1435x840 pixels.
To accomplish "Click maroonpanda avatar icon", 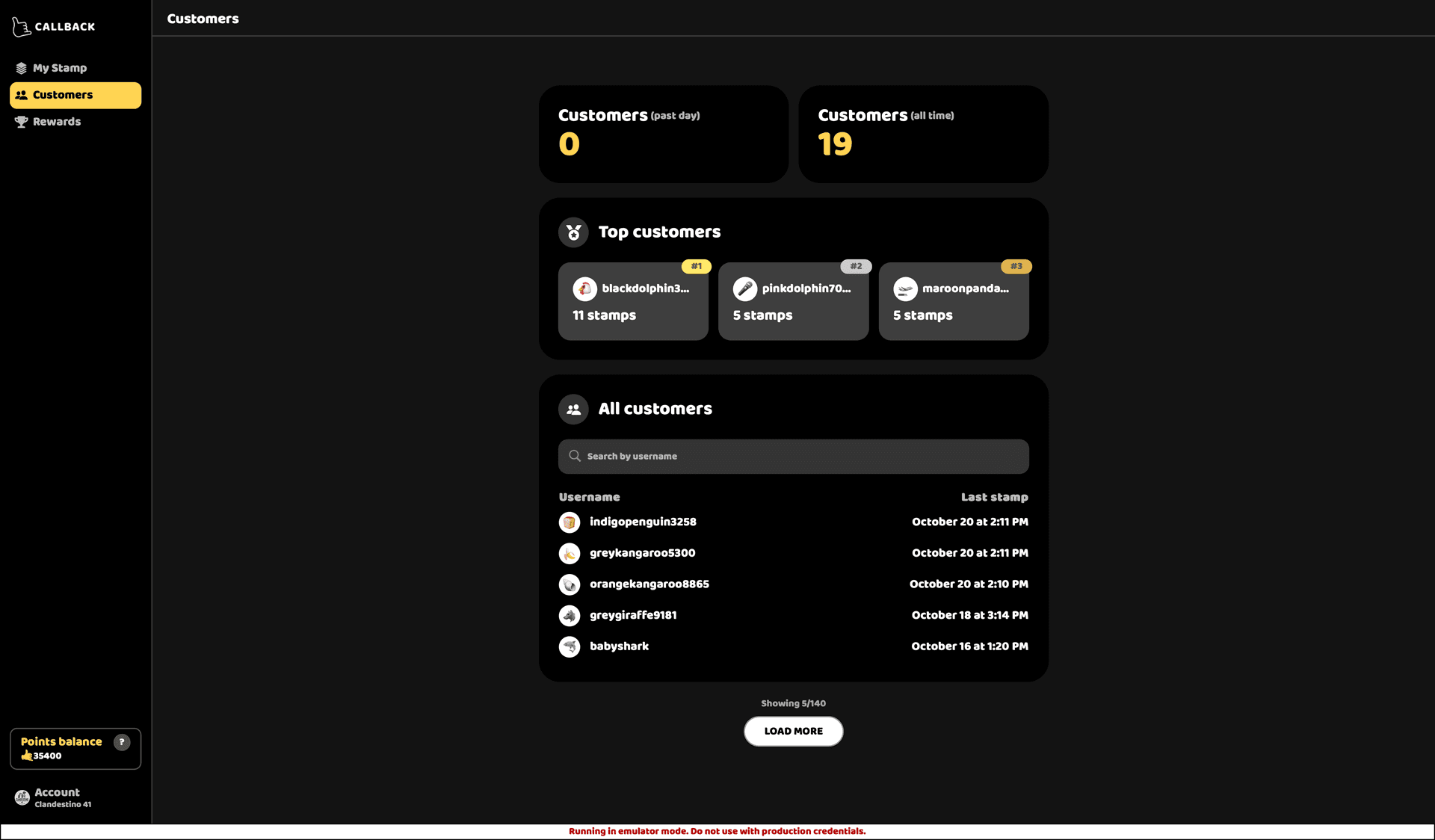I will pyautogui.click(x=905, y=288).
